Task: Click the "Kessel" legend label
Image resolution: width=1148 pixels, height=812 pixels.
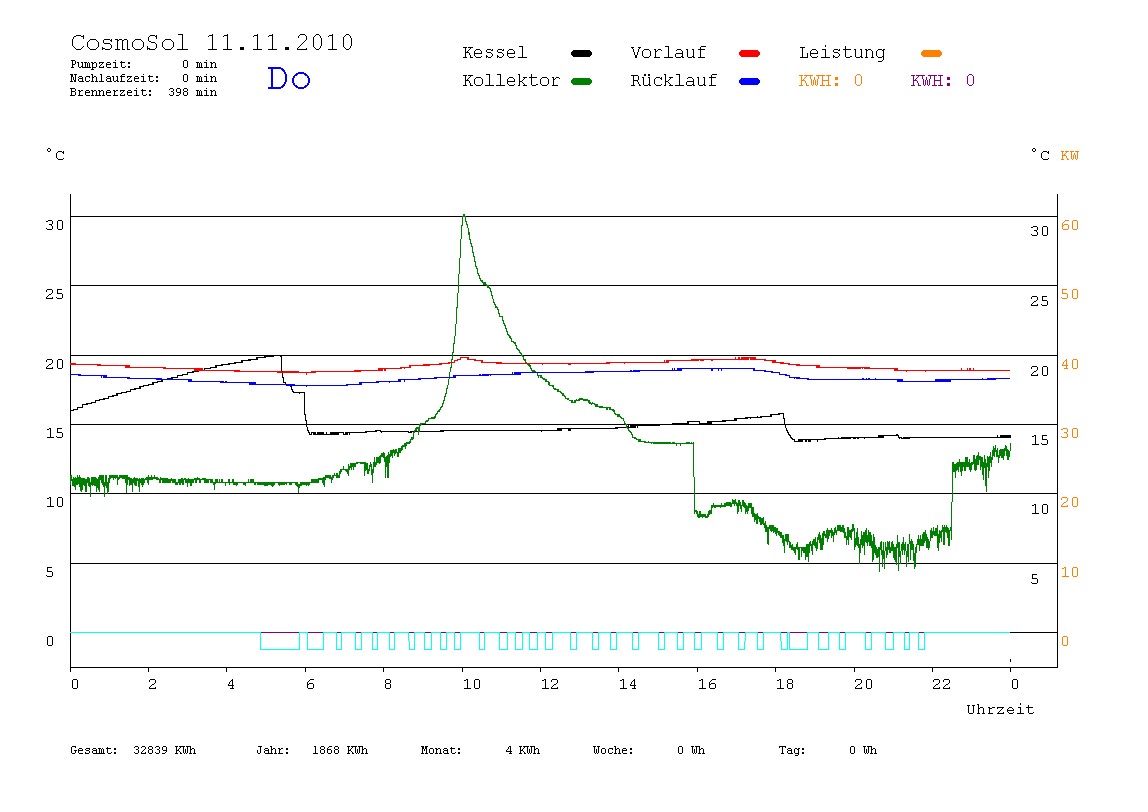Action: 494,53
